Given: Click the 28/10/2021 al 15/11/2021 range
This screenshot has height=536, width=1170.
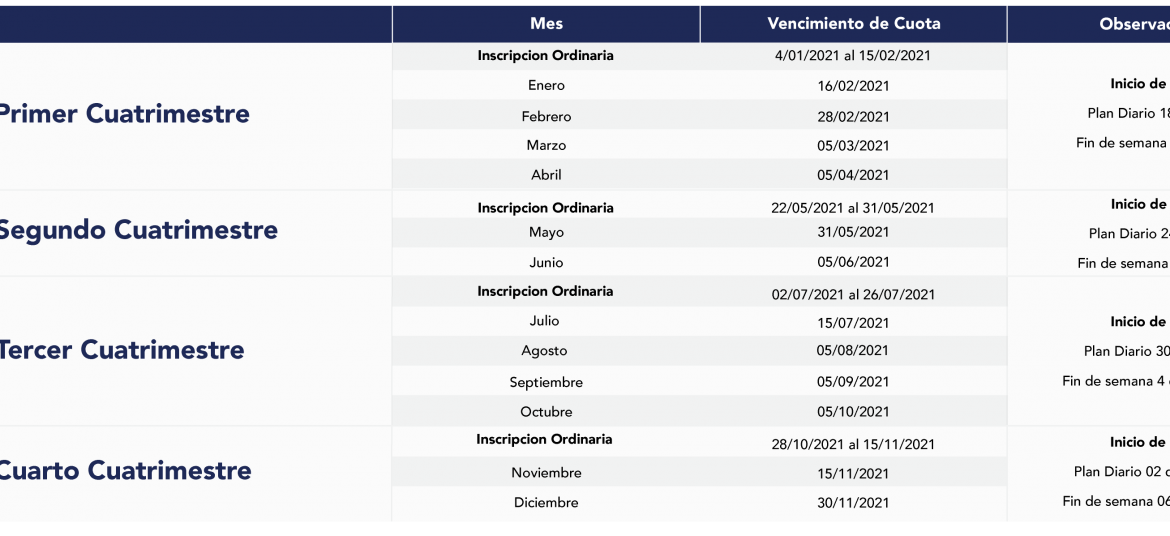Looking at the screenshot, I should (x=853, y=444).
